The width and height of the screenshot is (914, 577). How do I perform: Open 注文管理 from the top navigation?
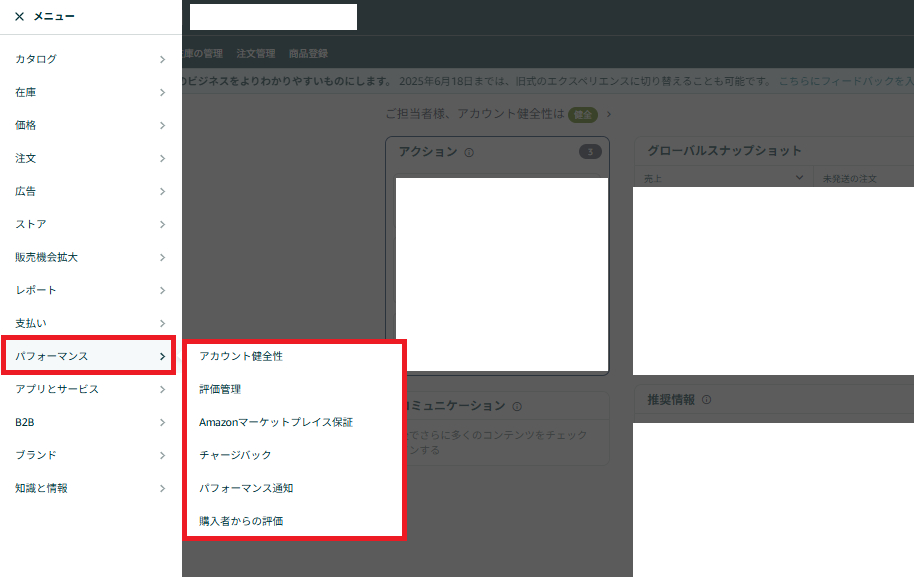point(259,53)
